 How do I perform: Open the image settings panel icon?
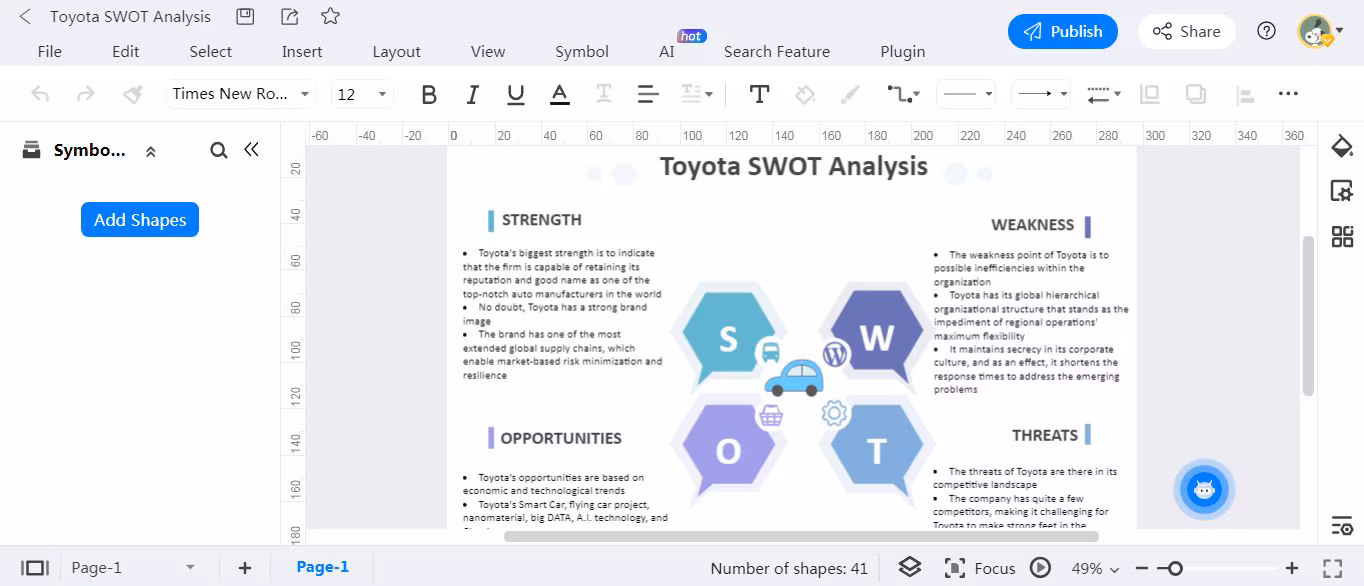pos(1342,192)
